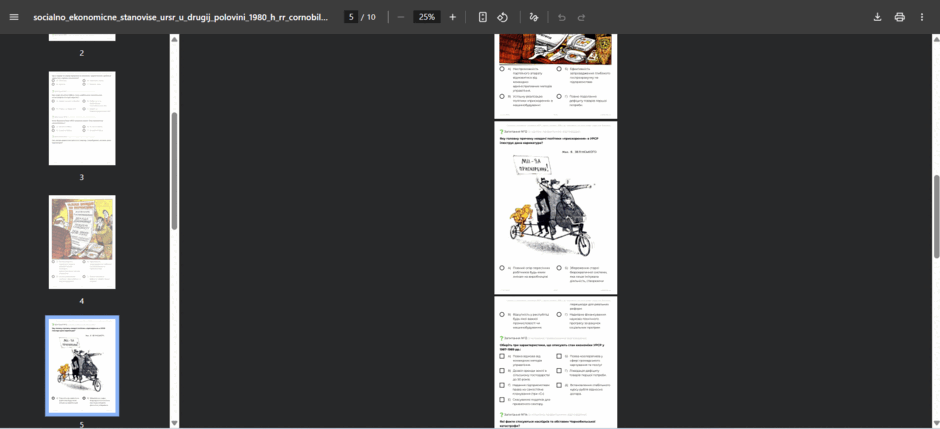This screenshot has height=429, width=940.
Task: Open the sidebar hamburger menu
Action: (x=14, y=17)
